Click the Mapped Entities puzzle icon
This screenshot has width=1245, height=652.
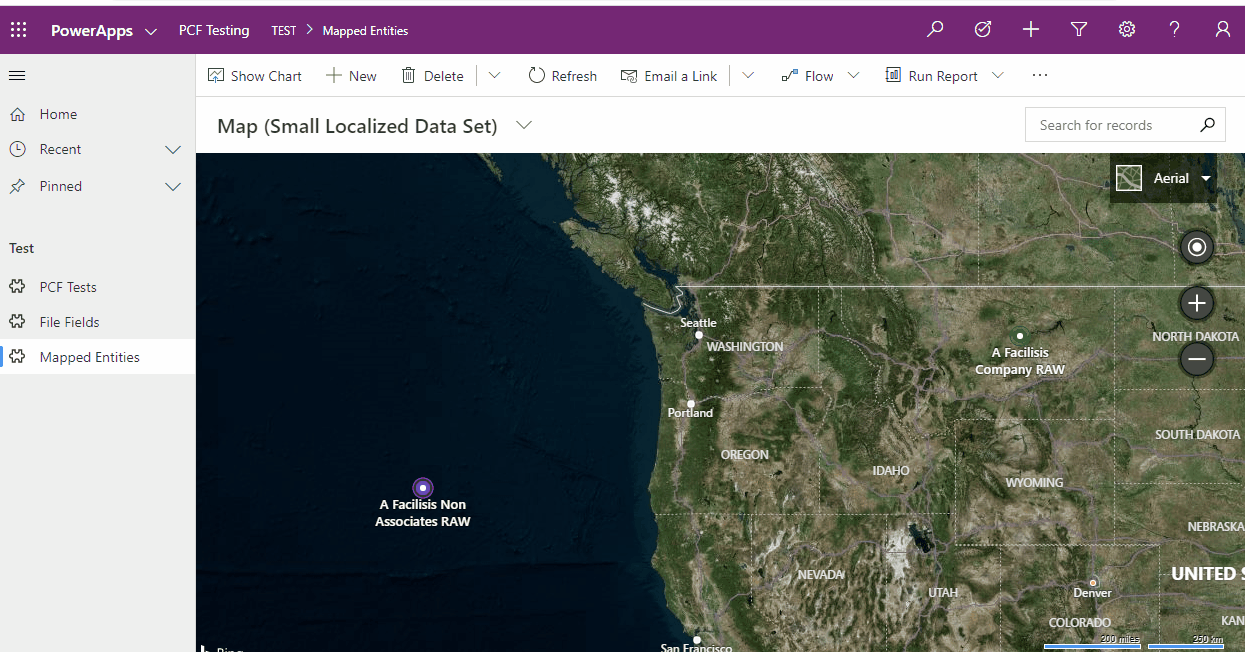point(17,357)
